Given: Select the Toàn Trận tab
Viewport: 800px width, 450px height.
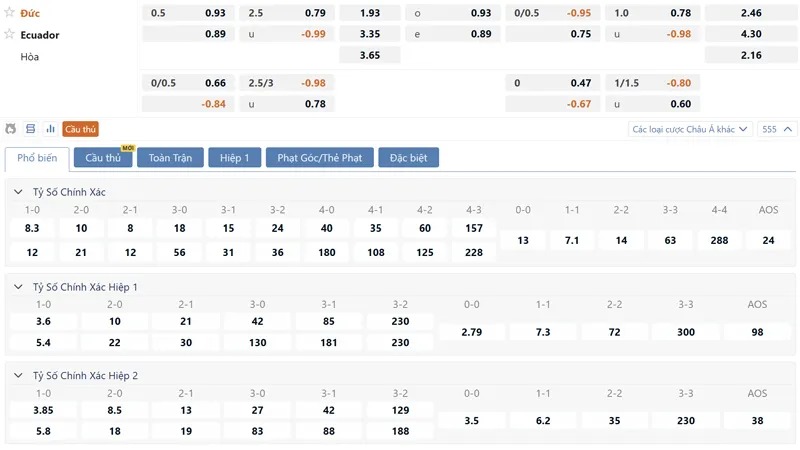Looking at the screenshot, I should click(170, 158).
